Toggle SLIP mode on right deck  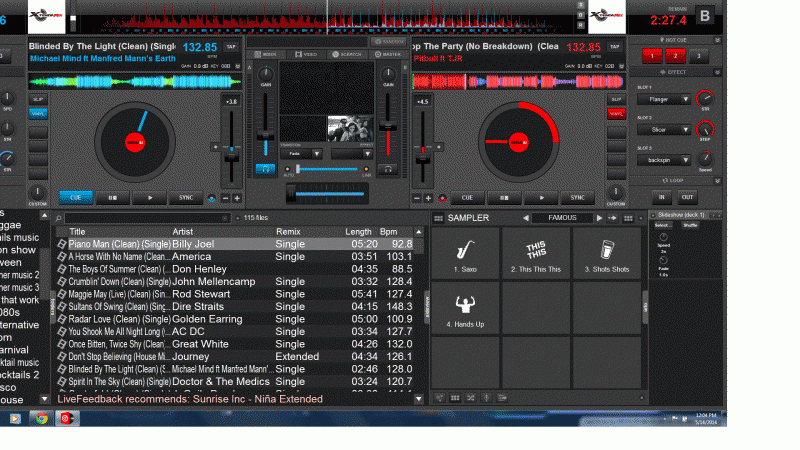click(x=616, y=99)
